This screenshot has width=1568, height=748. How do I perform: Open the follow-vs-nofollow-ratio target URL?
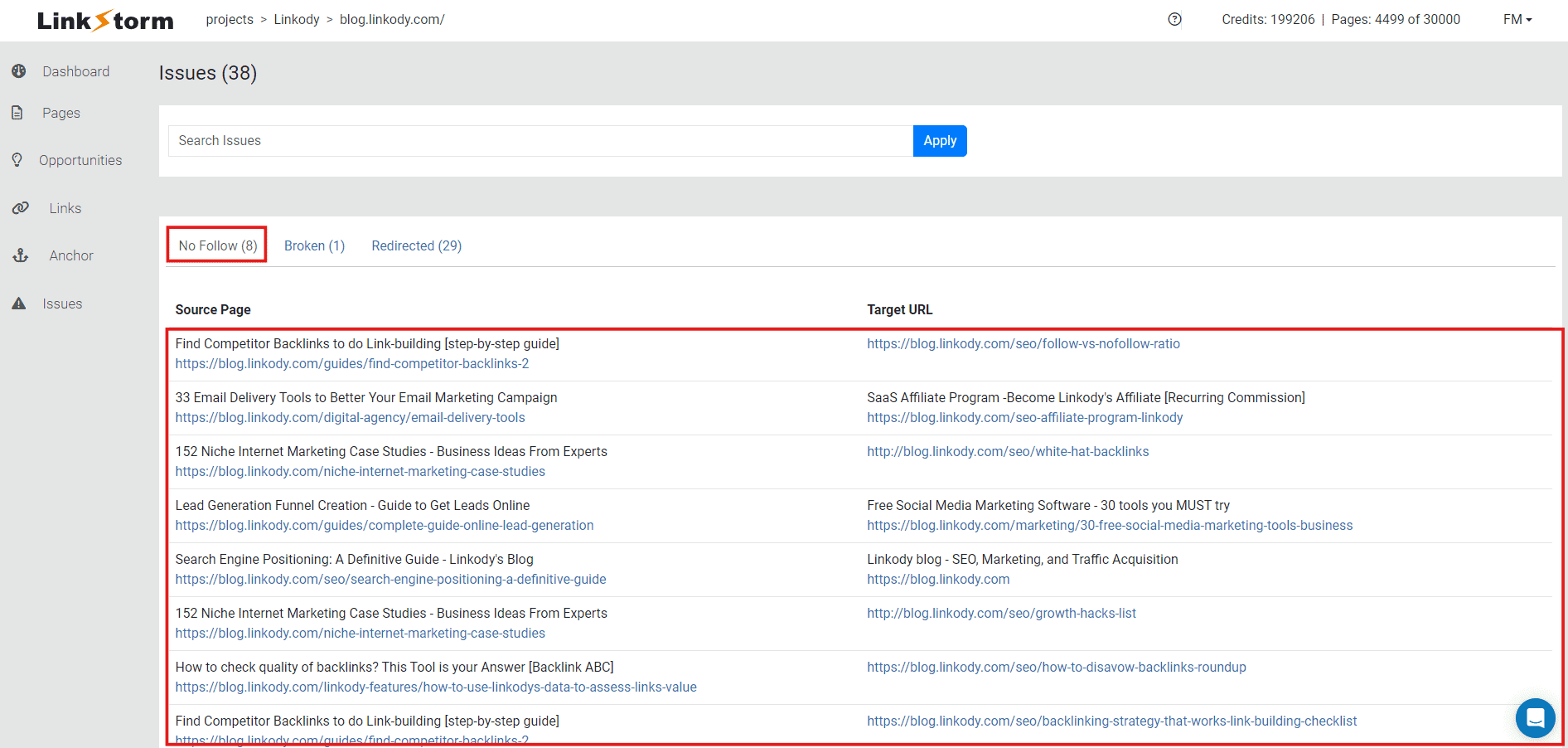[x=1023, y=343]
